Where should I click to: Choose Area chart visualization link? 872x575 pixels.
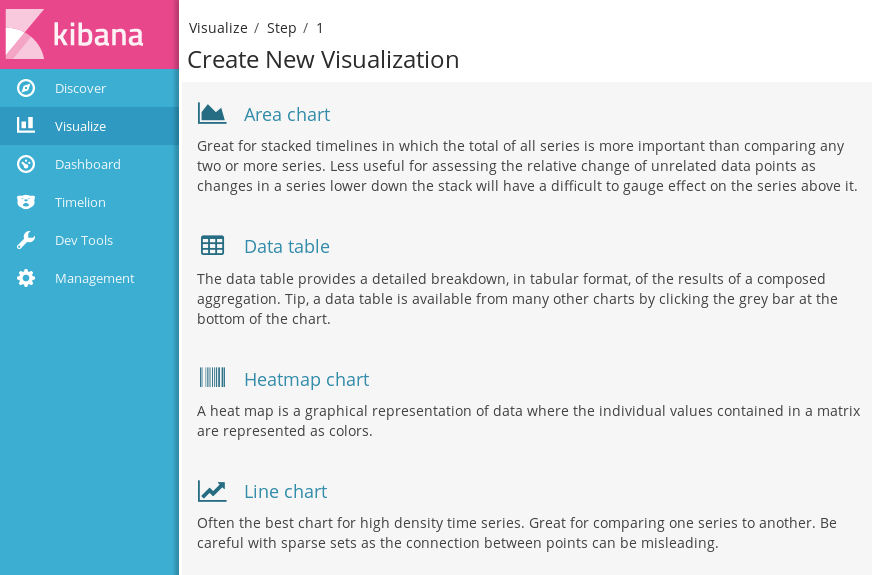pyautogui.click(x=287, y=115)
